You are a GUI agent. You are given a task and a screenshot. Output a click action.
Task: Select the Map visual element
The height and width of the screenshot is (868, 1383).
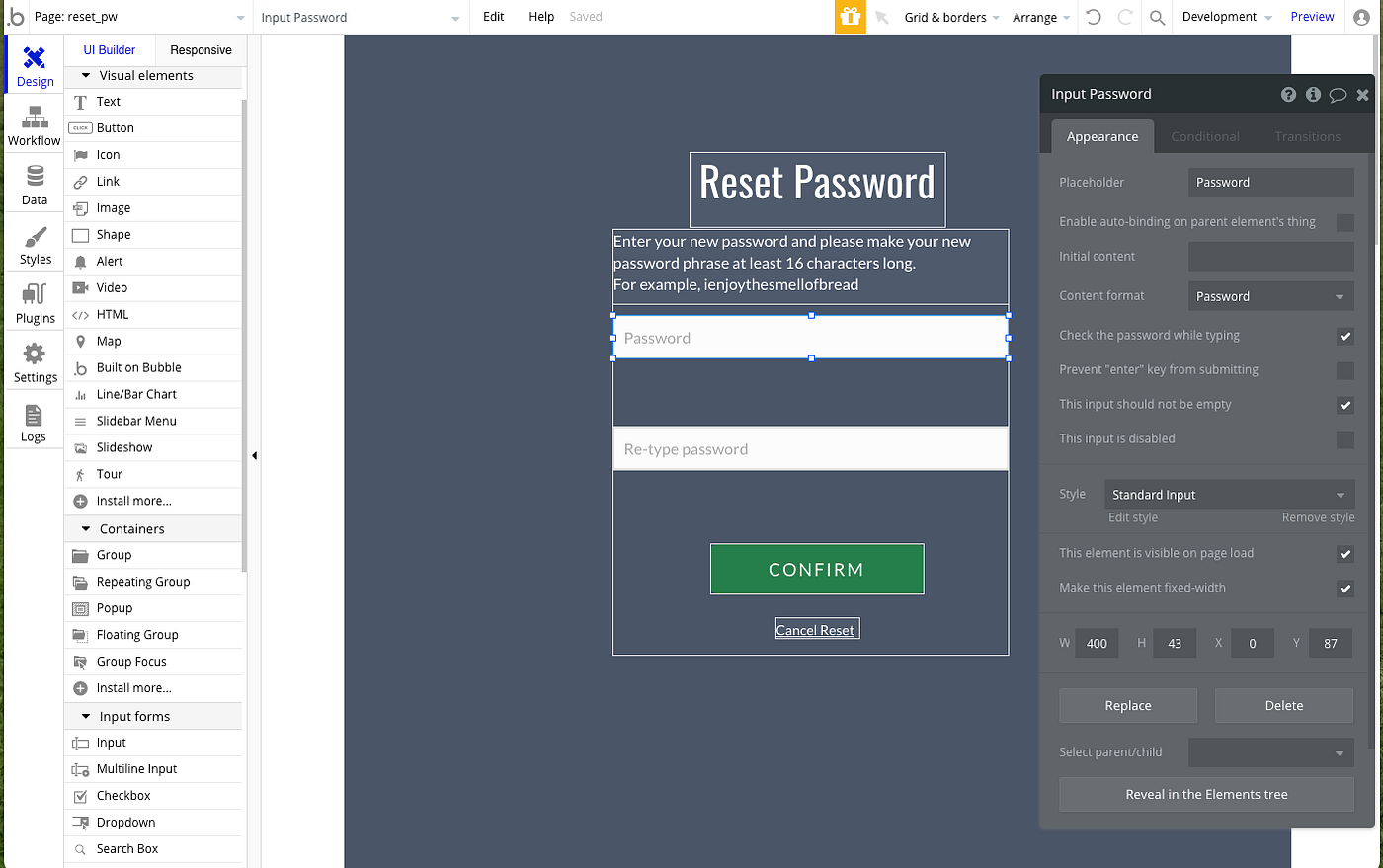(154, 342)
